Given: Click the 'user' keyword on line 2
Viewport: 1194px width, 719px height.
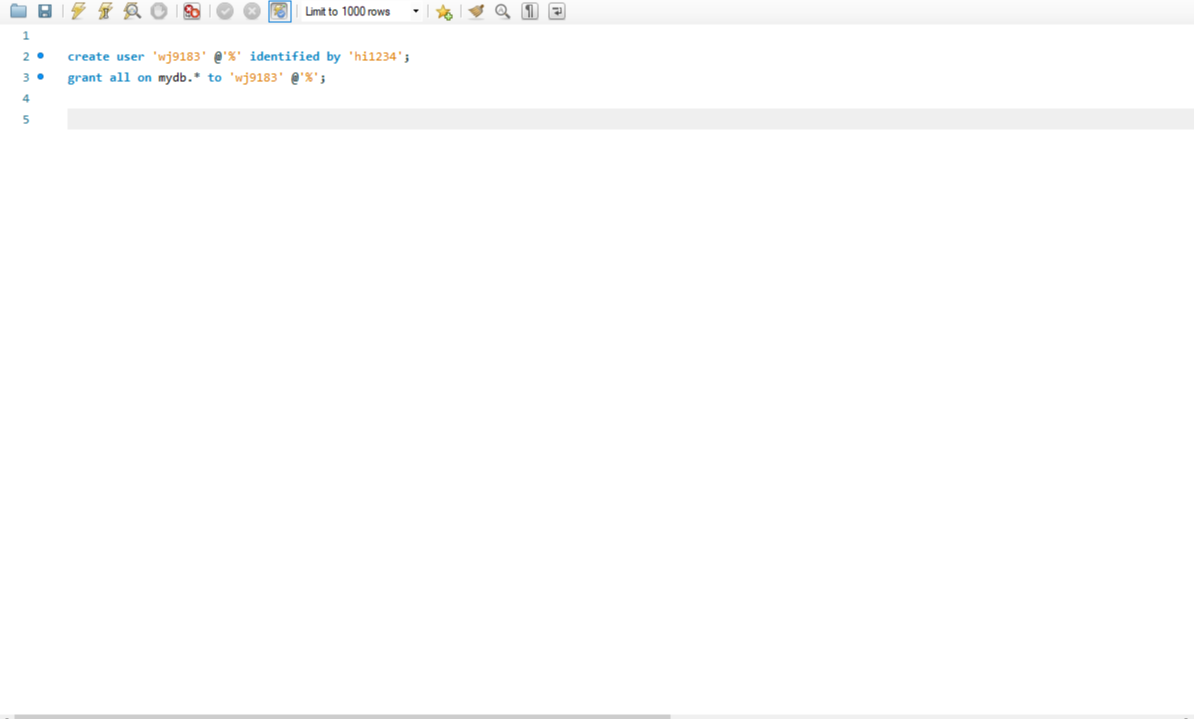Looking at the screenshot, I should tap(130, 56).
